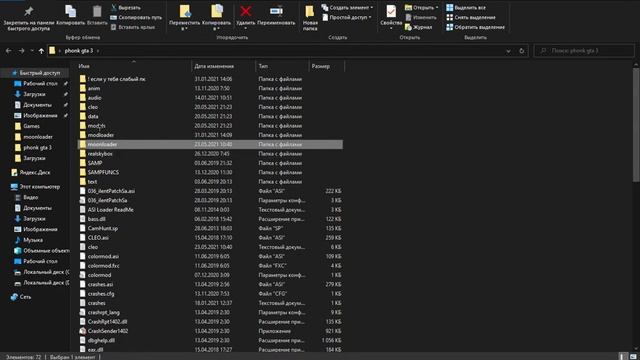The width and height of the screenshot is (640, 360).
Task: Click Изменить in the Открыть group
Action: click(x=420, y=18)
